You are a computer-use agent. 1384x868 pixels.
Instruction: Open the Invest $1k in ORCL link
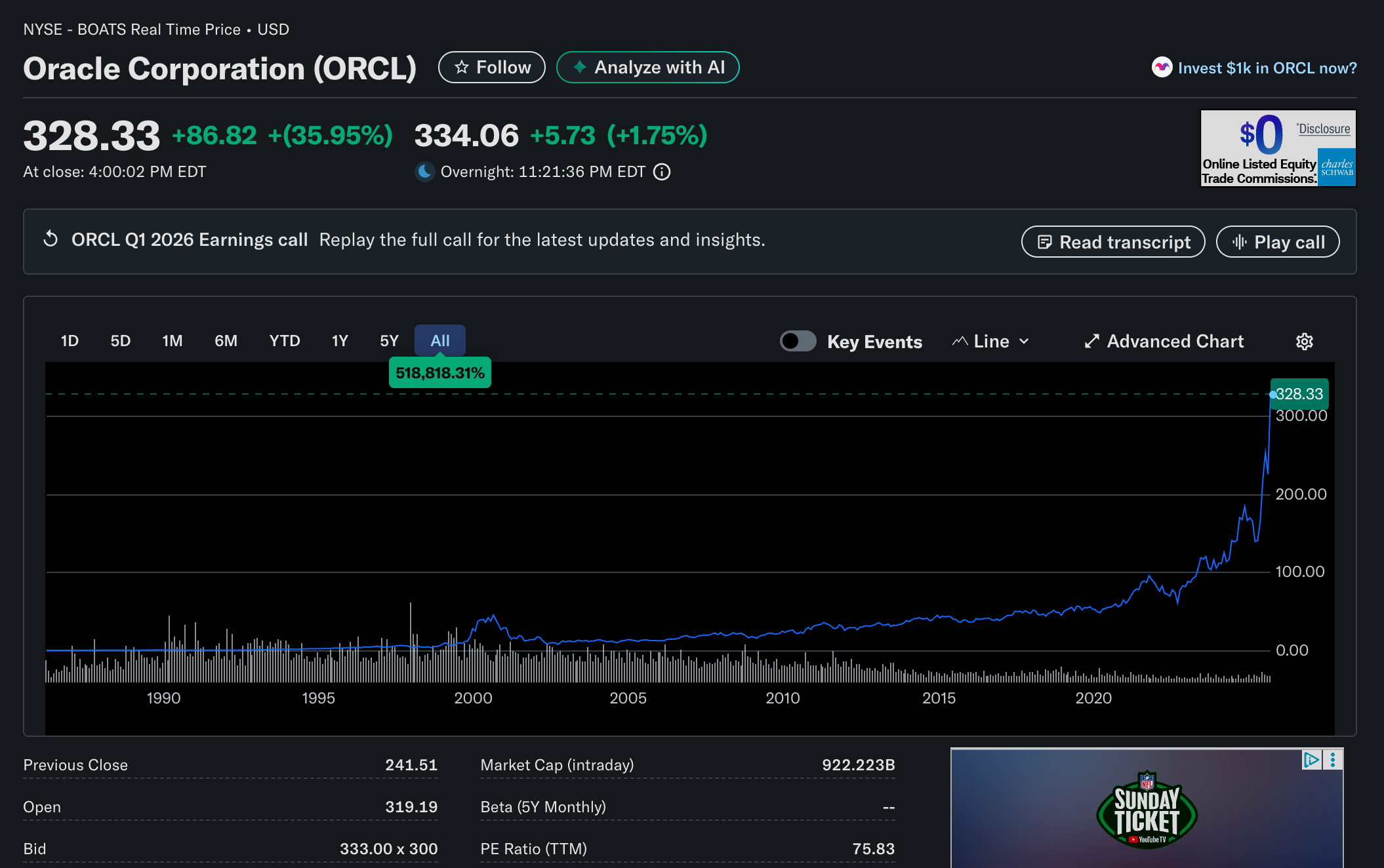(x=1267, y=68)
